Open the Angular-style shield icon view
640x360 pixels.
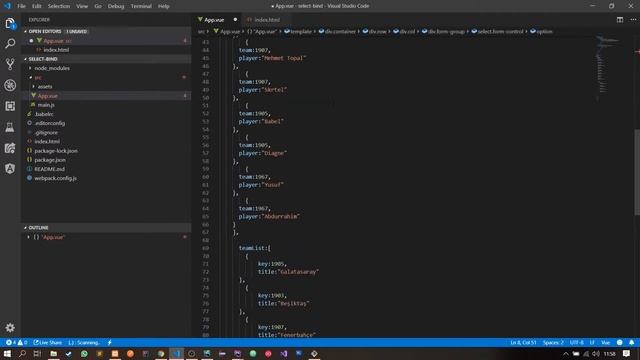[x=10, y=169]
